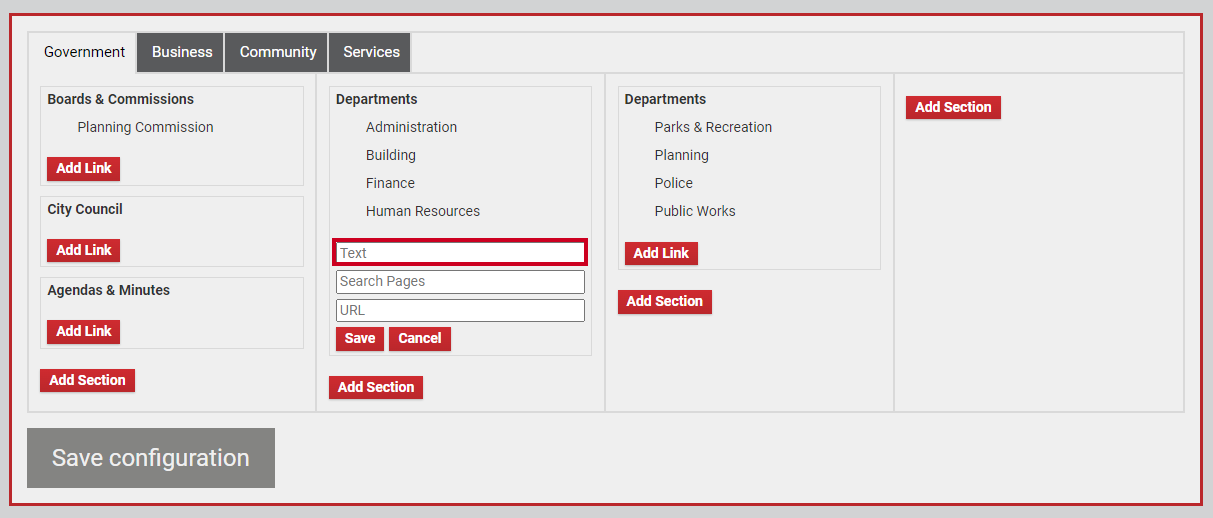Select the Planning department link
The width and height of the screenshot is (1213, 518).
coord(682,155)
